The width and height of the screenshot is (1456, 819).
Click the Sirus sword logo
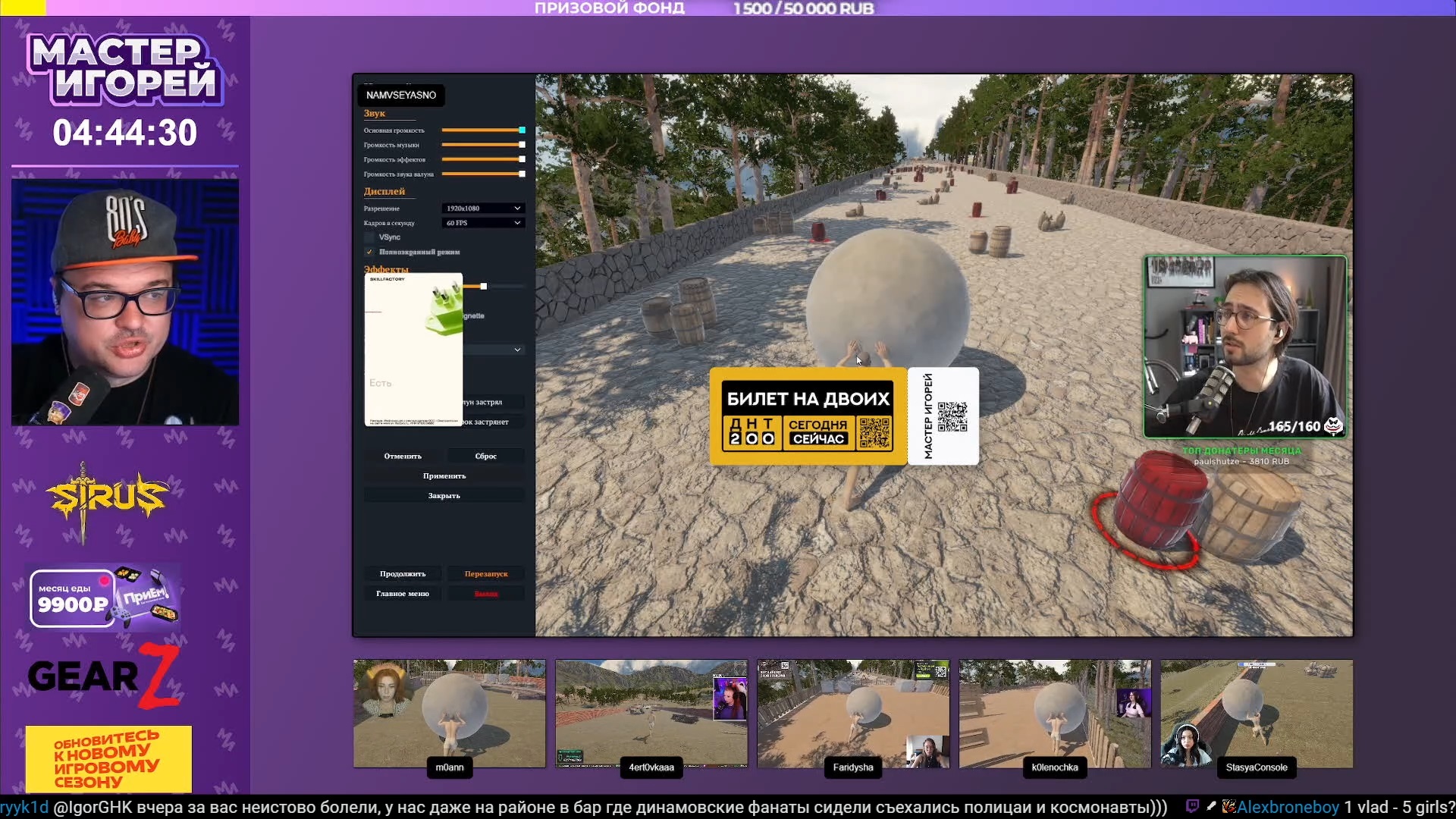107,500
